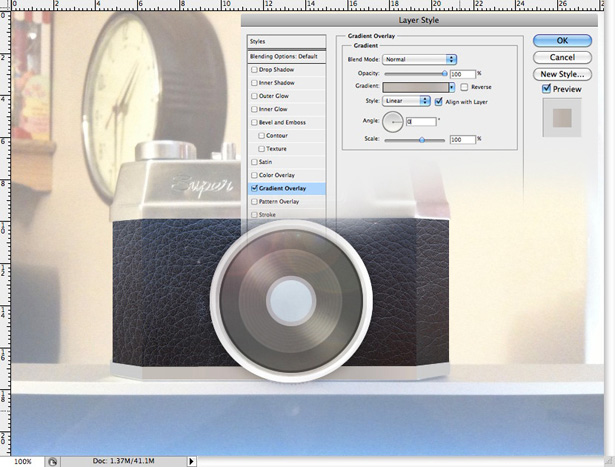Enable the Contour checkbox
The width and height of the screenshot is (615, 467).
point(261,136)
